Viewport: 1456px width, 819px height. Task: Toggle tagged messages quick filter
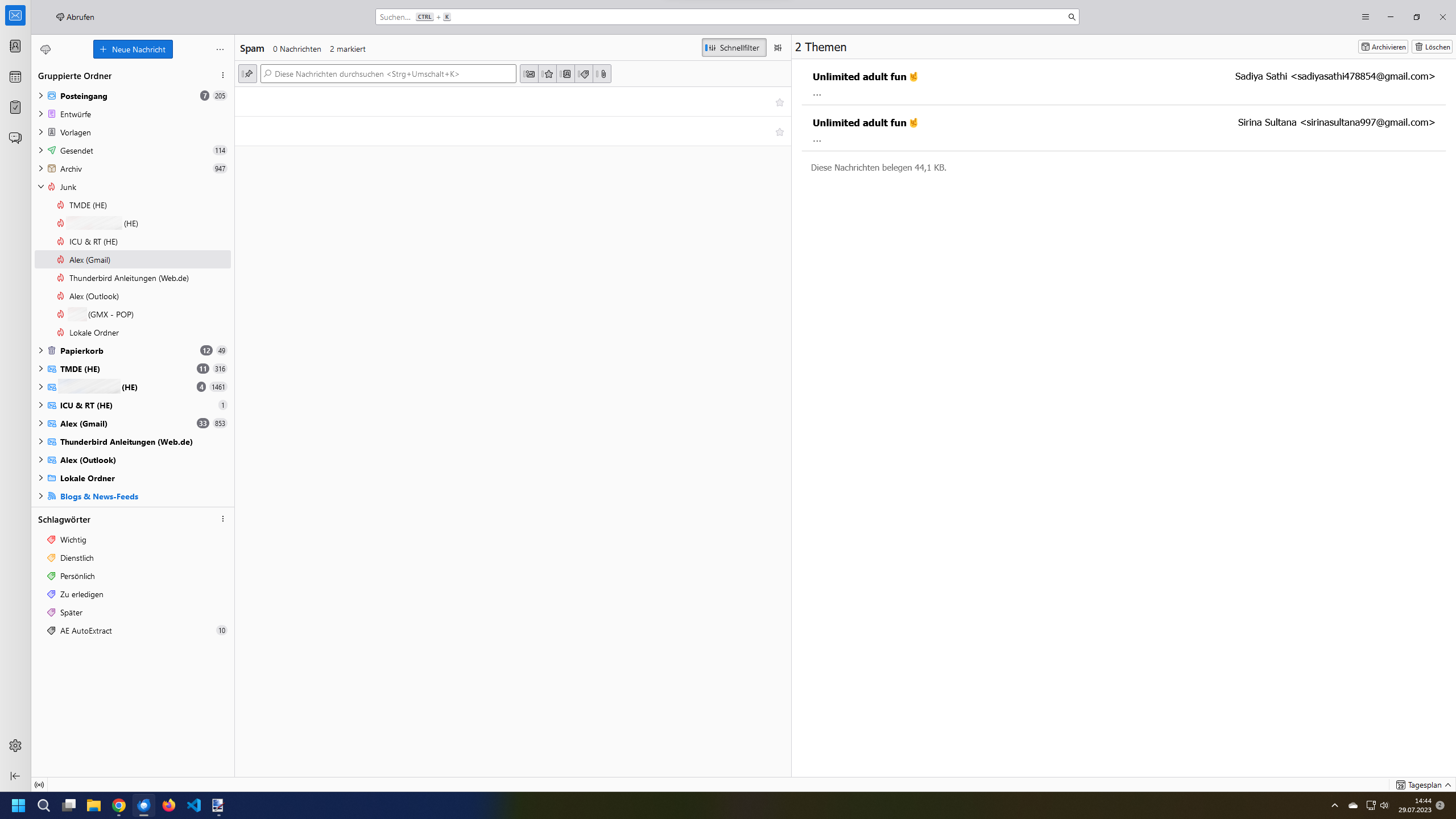[x=584, y=74]
